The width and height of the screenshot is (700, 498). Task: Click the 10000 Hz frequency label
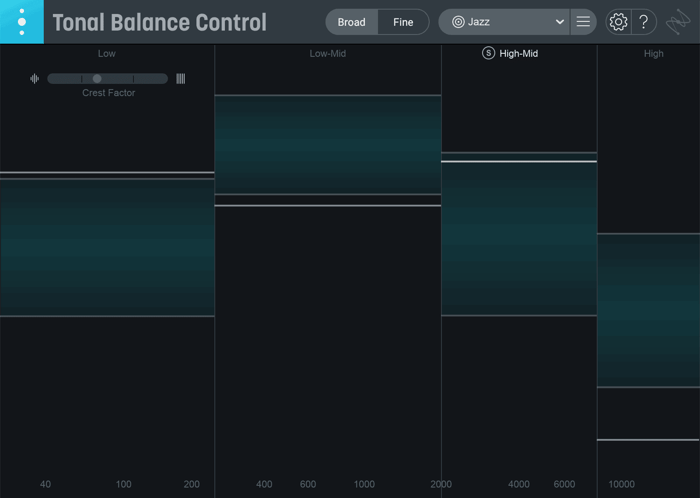click(x=621, y=484)
